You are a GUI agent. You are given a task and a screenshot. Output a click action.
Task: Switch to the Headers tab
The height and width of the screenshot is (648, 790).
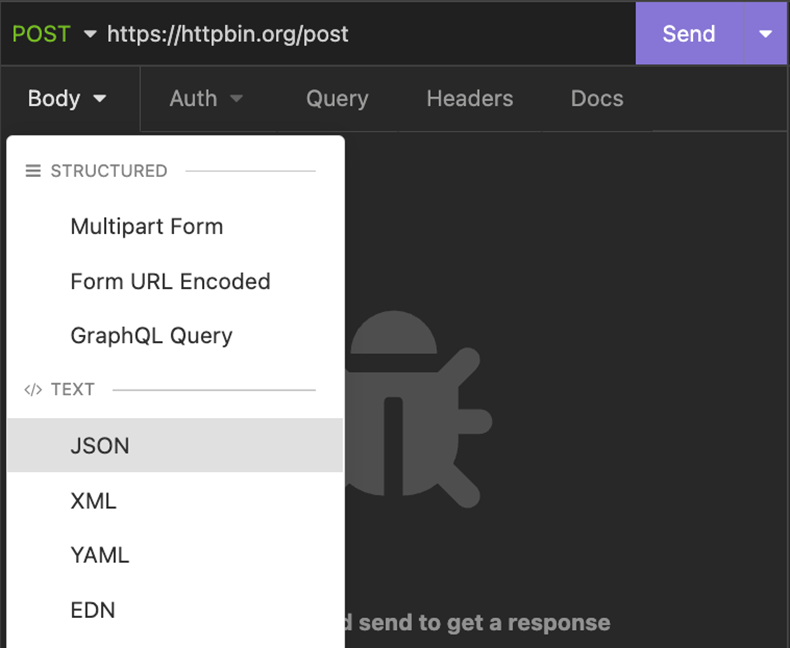pyautogui.click(x=469, y=98)
